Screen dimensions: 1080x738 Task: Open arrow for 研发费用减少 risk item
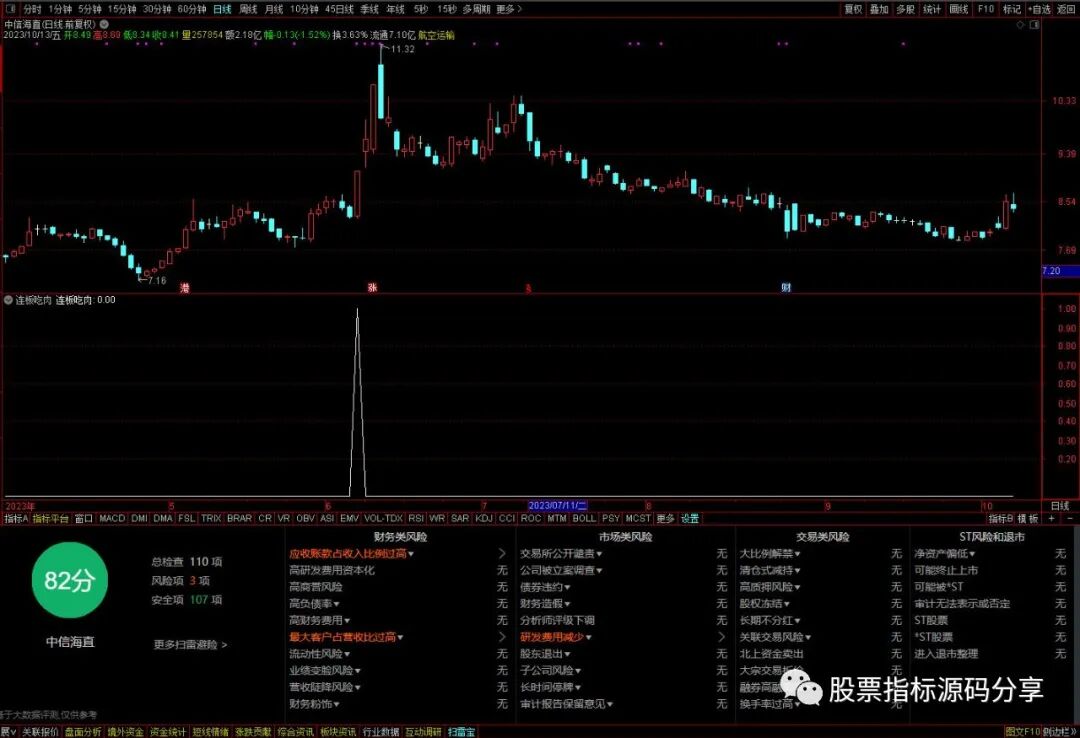[x=721, y=637]
